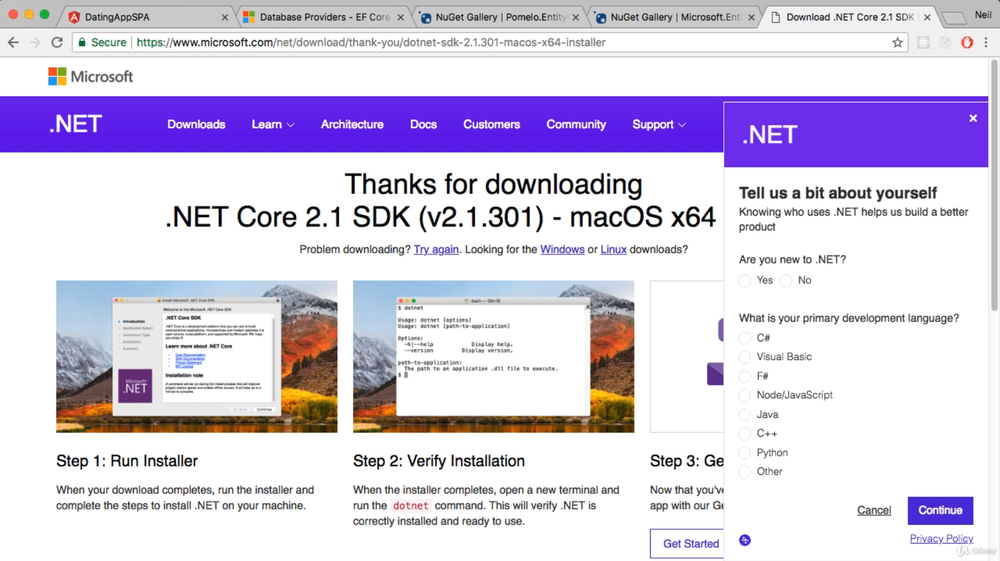Click the round purple icon beside Privacy Policy
The height and width of the screenshot is (561, 1000).
tap(745, 541)
